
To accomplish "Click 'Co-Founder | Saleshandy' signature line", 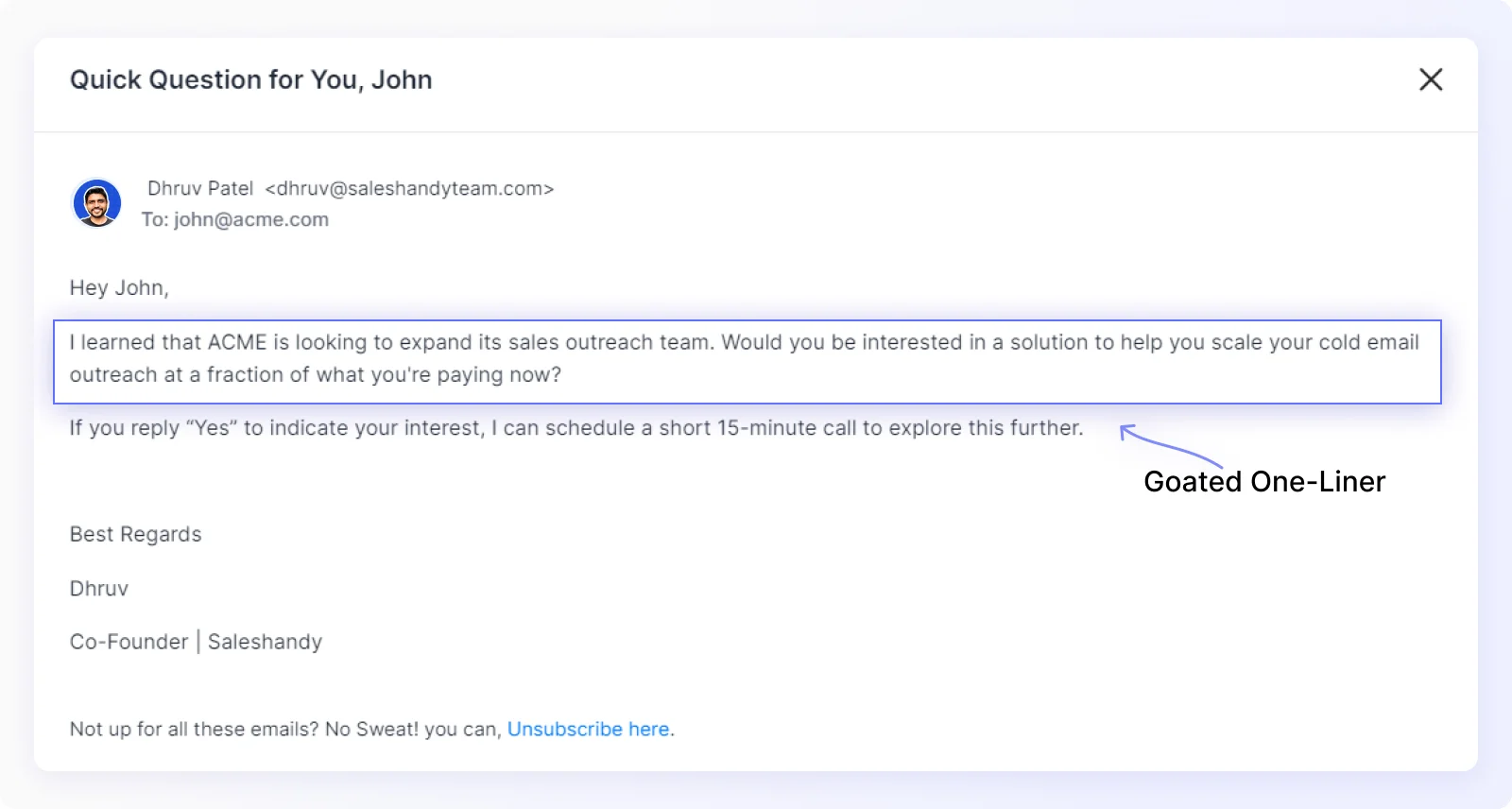I will tap(197, 643).
